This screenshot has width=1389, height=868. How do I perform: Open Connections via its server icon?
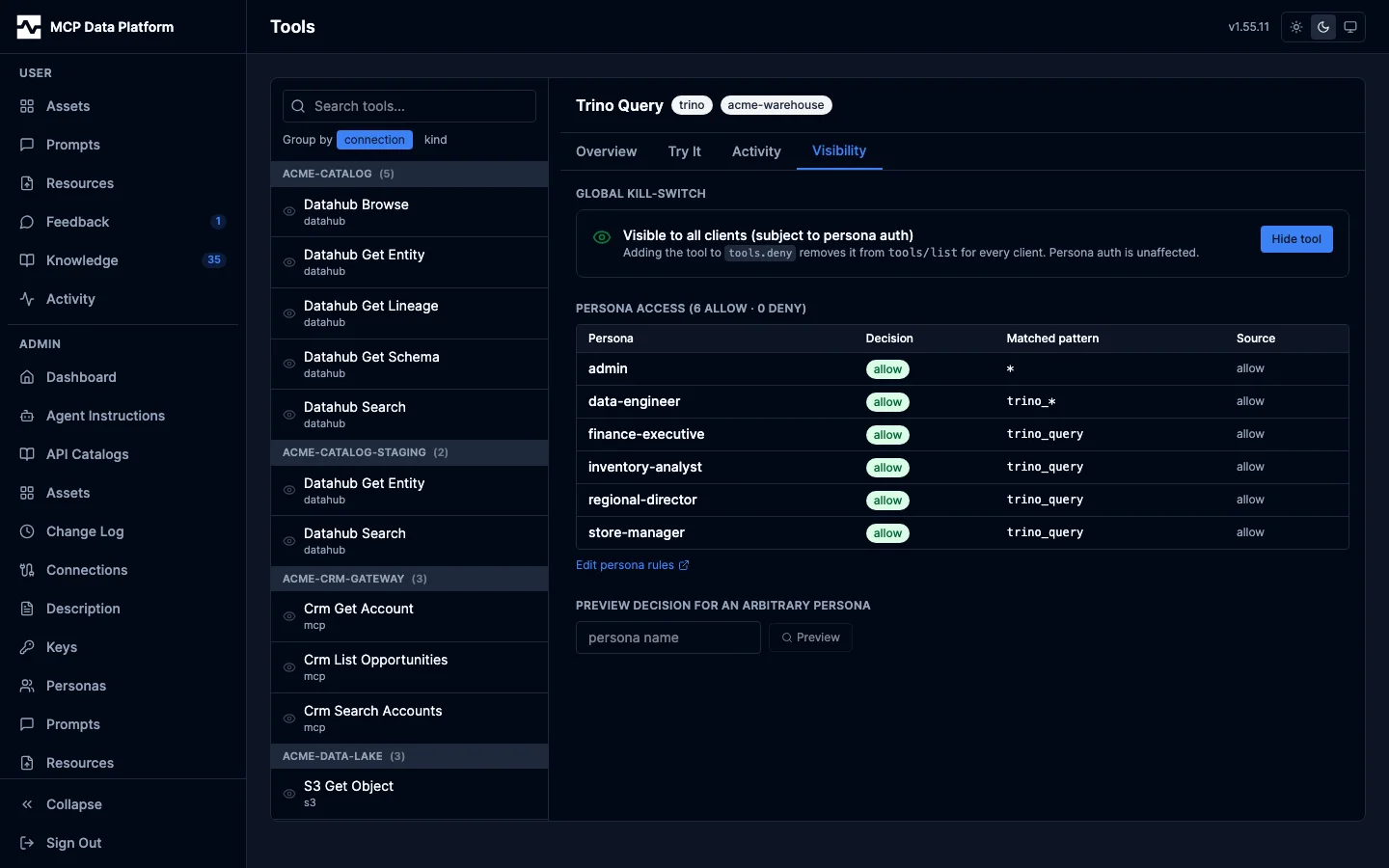27,570
